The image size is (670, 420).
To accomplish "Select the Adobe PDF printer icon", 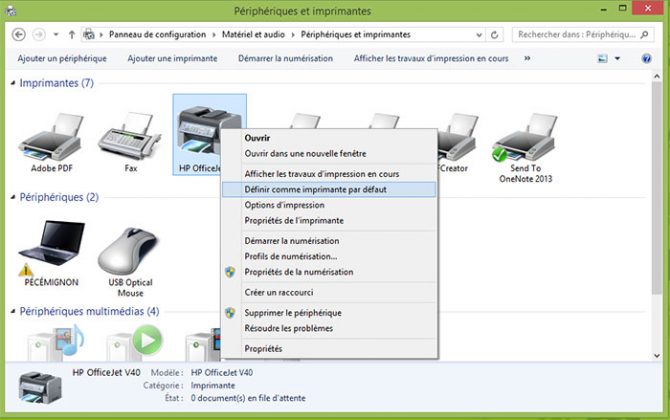I will (x=51, y=137).
